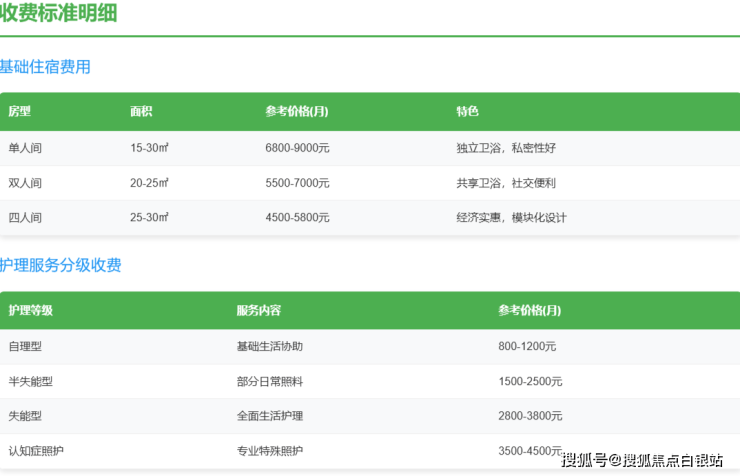Click the 护理等级 column header
Screen dimensions: 740x476
point(30,310)
